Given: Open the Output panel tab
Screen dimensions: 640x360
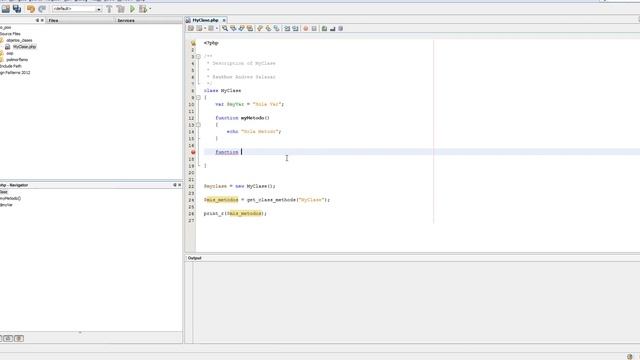Looking at the screenshot, I should coord(195,258).
